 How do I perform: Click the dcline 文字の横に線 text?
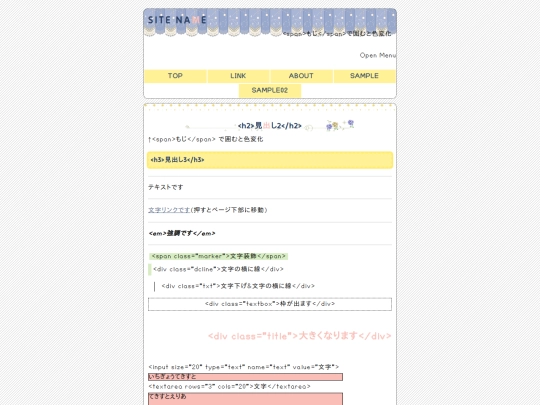(218, 269)
